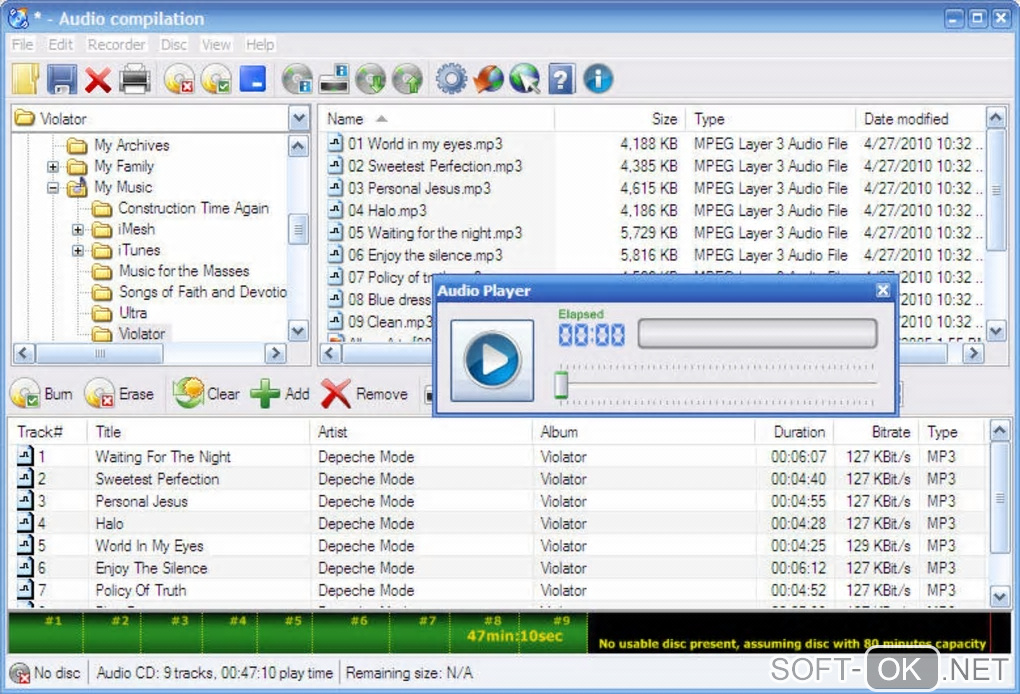This screenshot has height=694, width=1020.
Task: Click the globe with cursor icon
Action: (524, 79)
